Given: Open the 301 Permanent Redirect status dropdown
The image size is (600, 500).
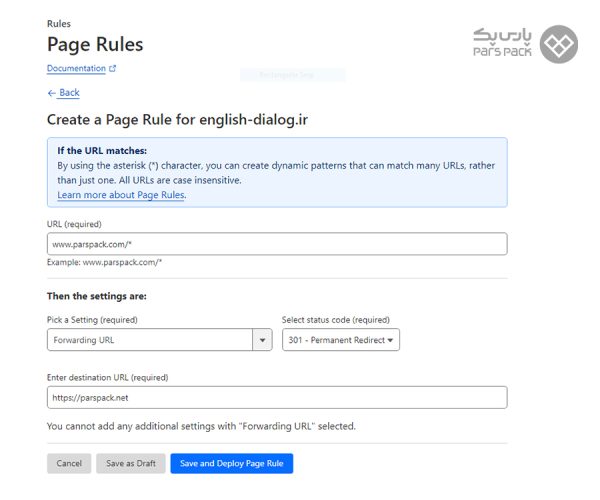Looking at the screenshot, I should [x=340, y=340].
